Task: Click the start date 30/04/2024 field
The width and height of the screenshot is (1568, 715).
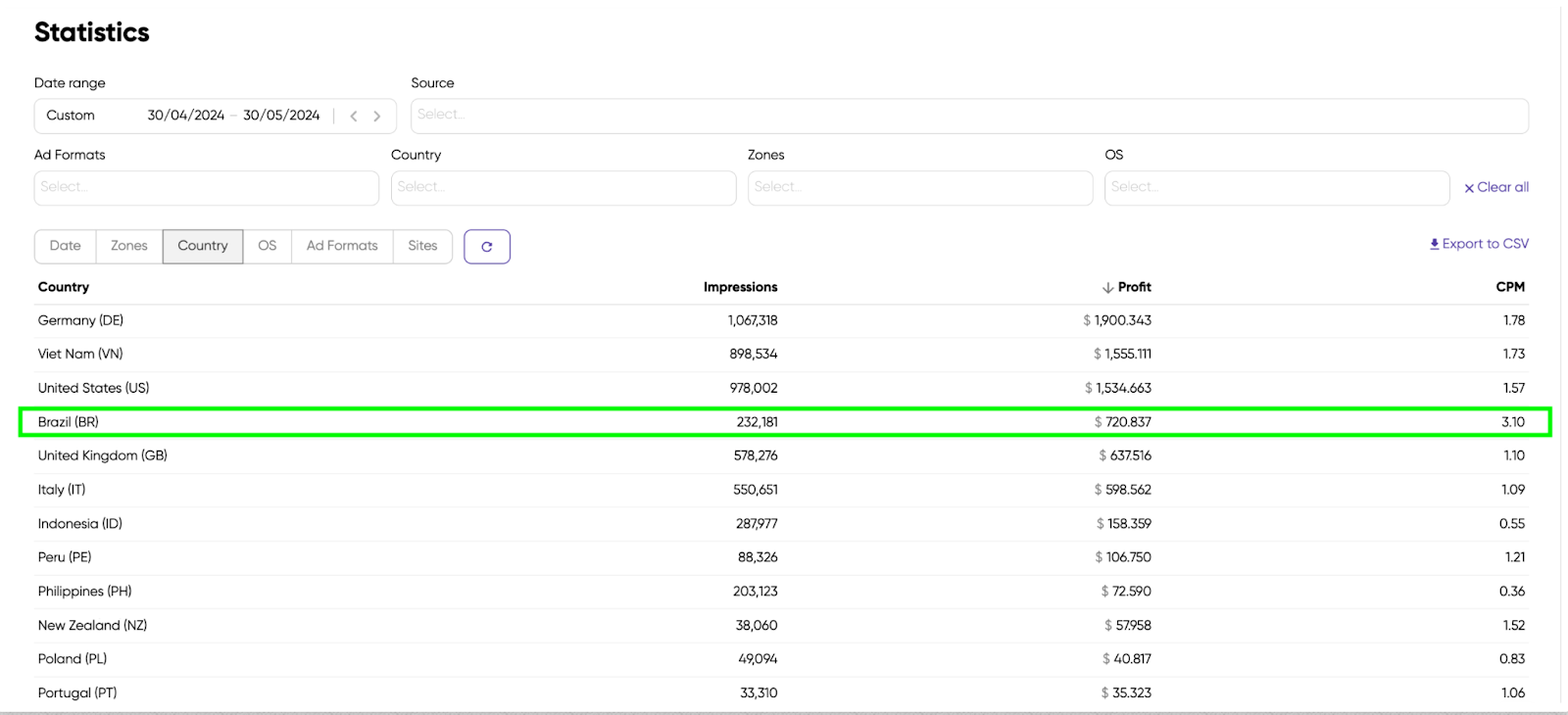Action: (x=185, y=116)
